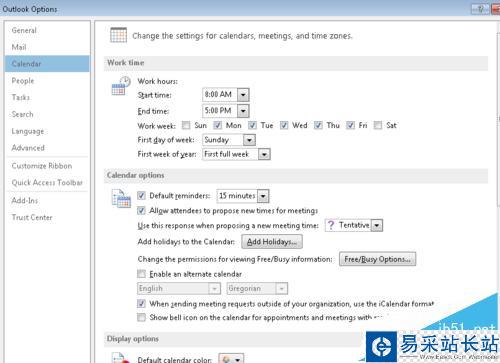Open the Tentative response dropdown
This screenshot has height=363, width=500.
click(377, 226)
